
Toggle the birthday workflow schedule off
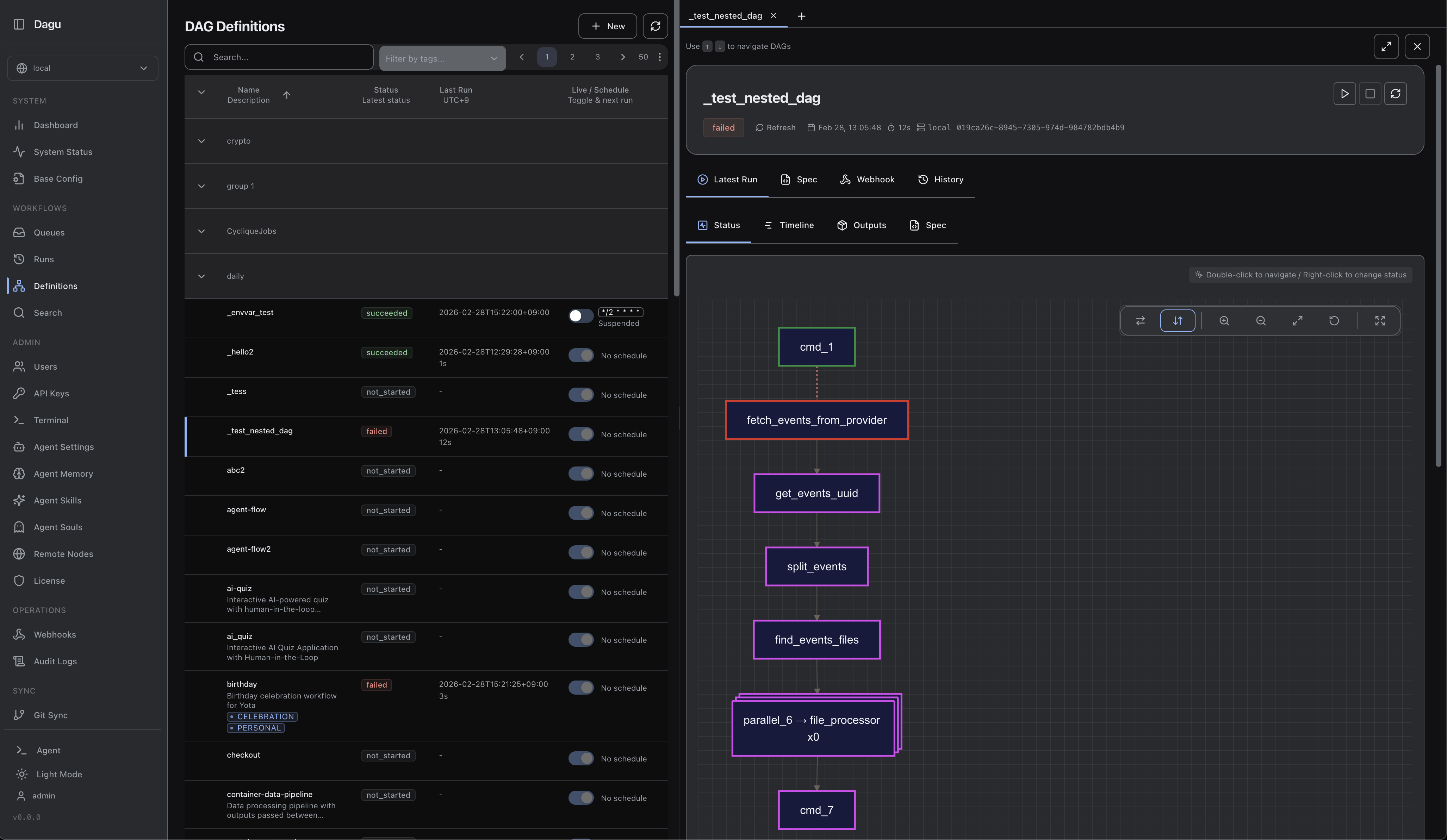pos(580,687)
